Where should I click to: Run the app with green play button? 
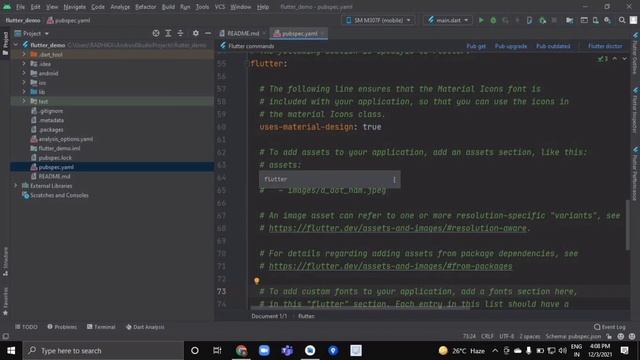click(x=481, y=20)
